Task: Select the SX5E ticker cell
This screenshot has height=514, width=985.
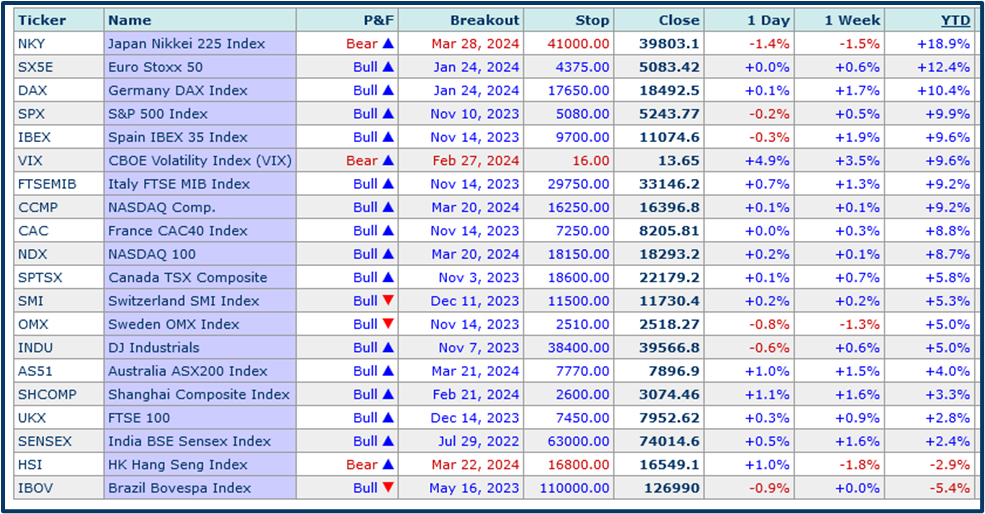Action: [x=60, y=67]
